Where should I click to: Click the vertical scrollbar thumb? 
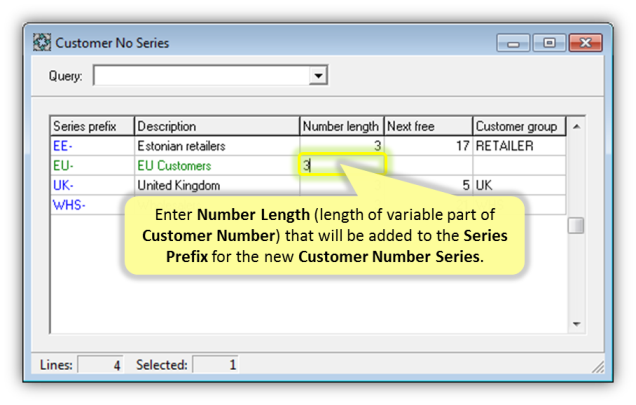point(576,226)
